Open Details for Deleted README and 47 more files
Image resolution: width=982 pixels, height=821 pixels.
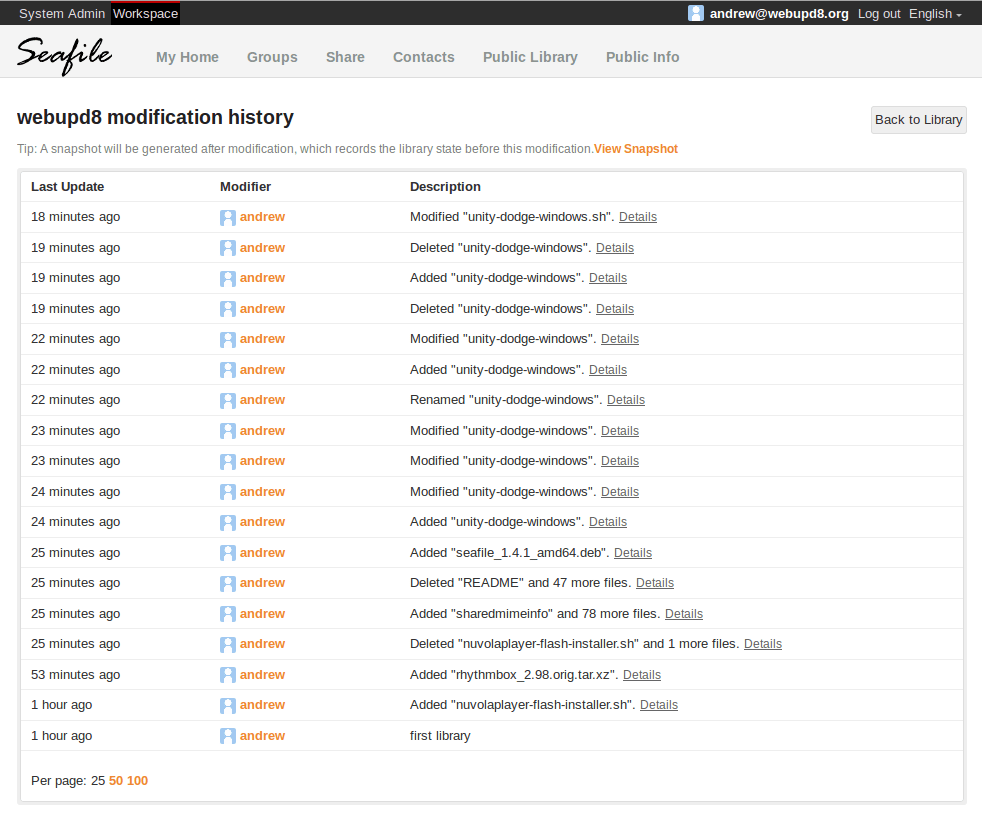click(654, 583)
